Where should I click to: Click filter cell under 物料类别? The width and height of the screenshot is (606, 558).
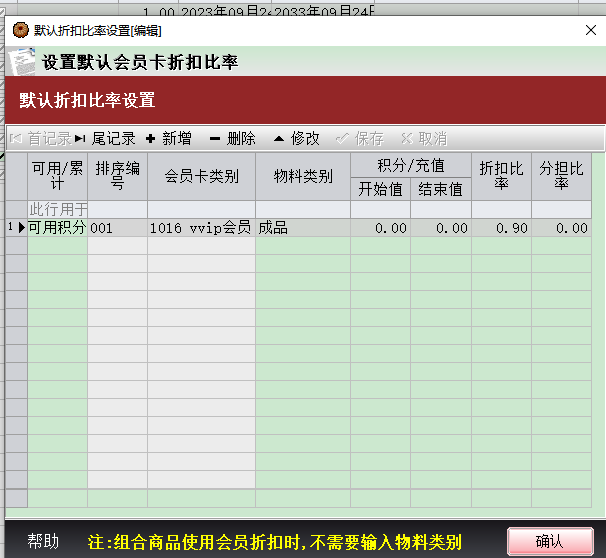[303, 209]
